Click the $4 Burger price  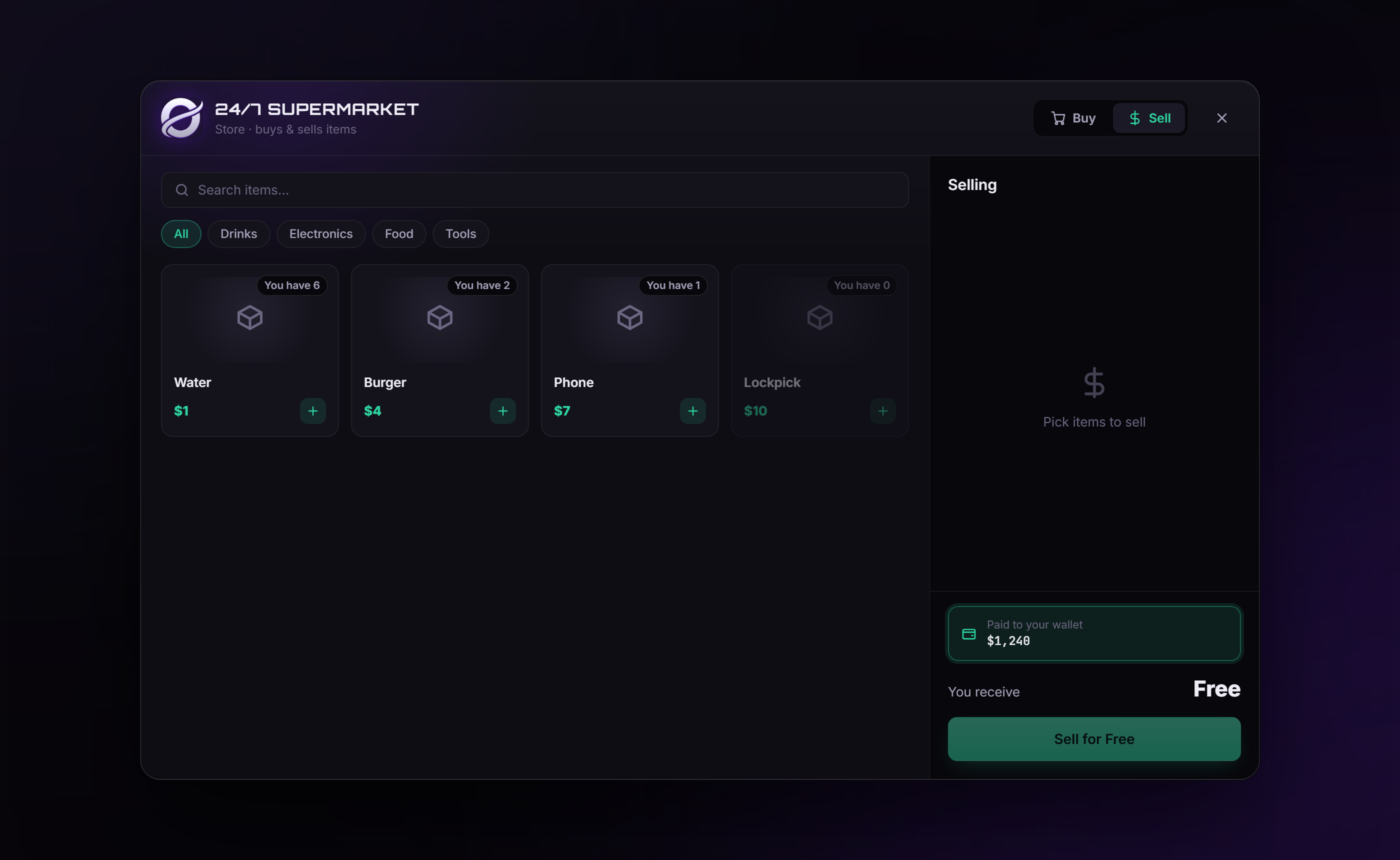click(372, 410)
